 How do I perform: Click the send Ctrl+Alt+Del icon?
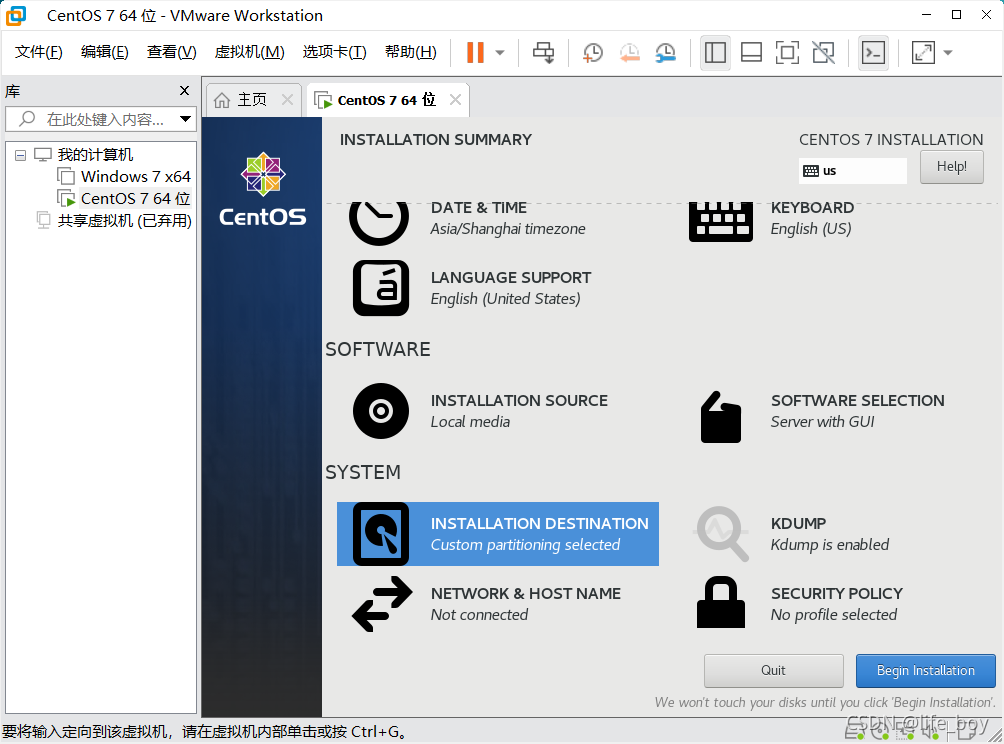[x=544, y=53]
